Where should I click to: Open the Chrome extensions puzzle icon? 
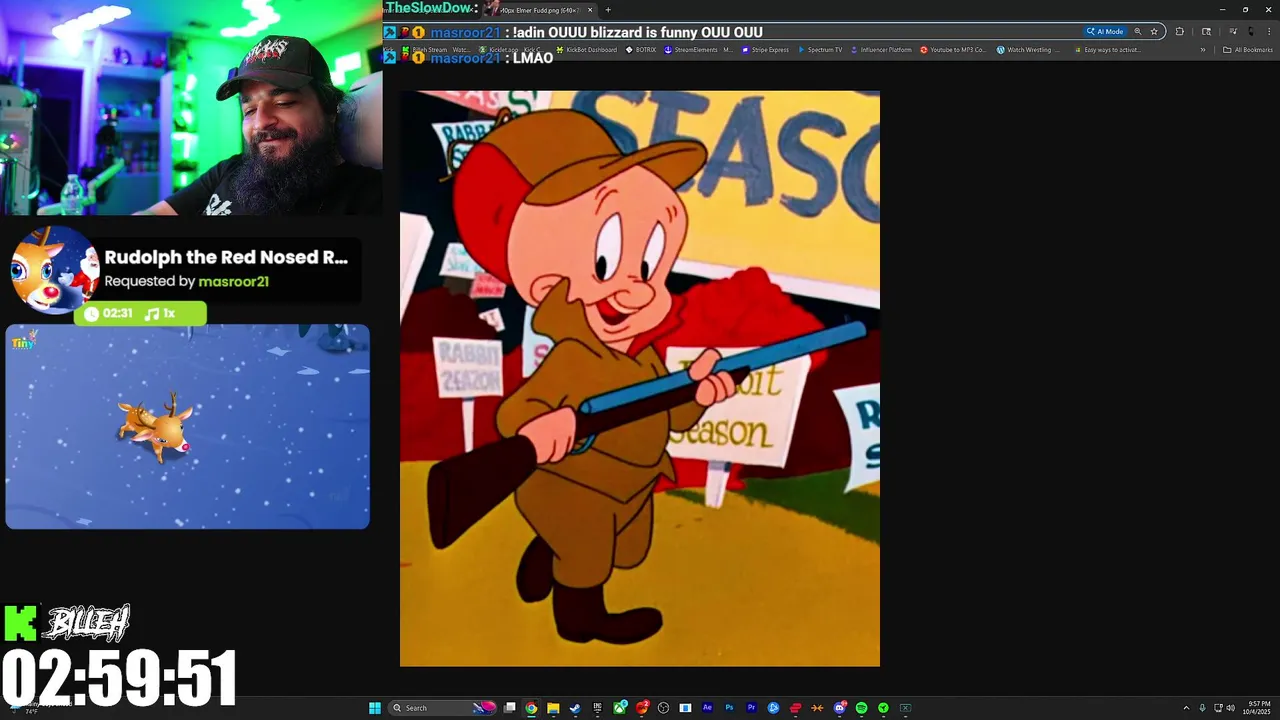1180,32
